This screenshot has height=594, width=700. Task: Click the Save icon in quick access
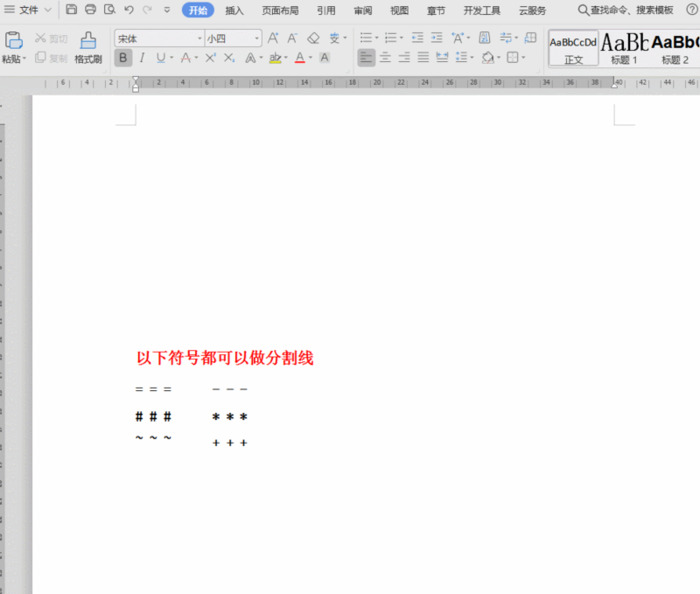(71, 9)
